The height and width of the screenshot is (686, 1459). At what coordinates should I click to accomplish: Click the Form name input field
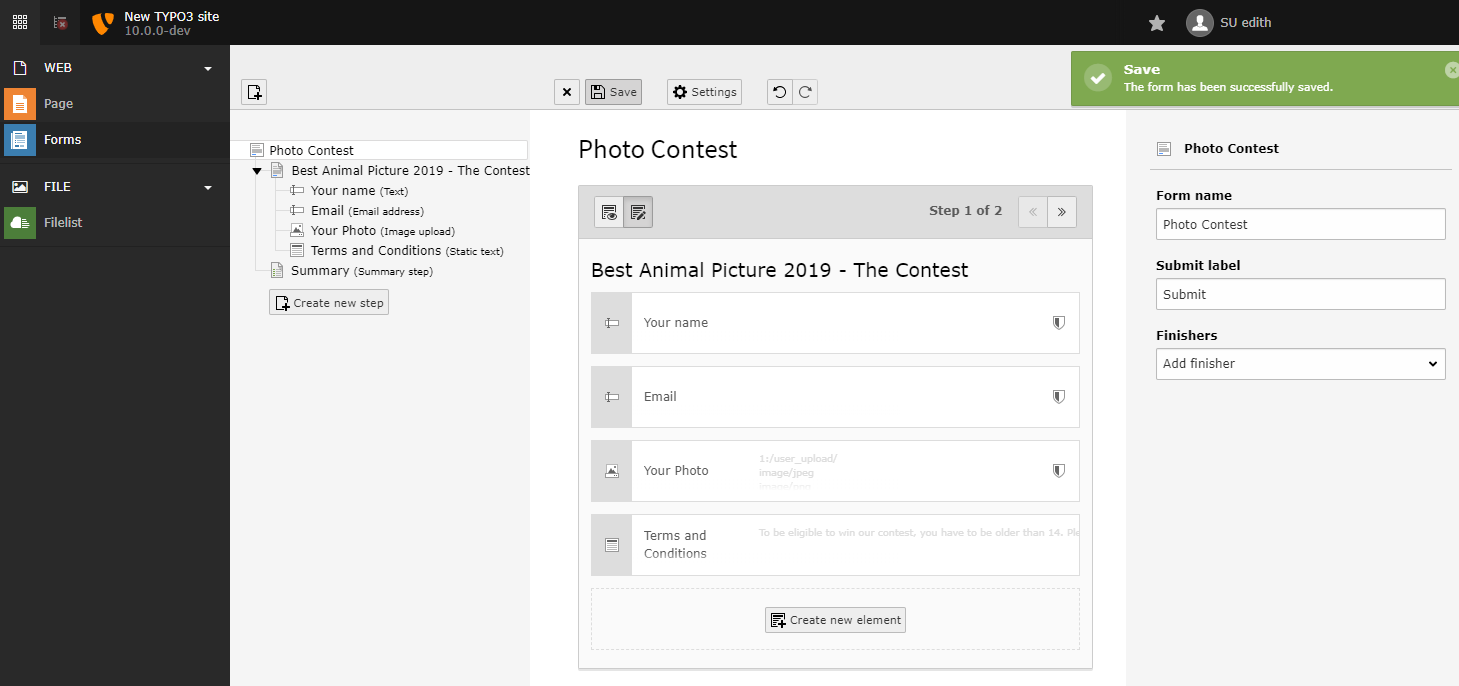pos(1300,225)
